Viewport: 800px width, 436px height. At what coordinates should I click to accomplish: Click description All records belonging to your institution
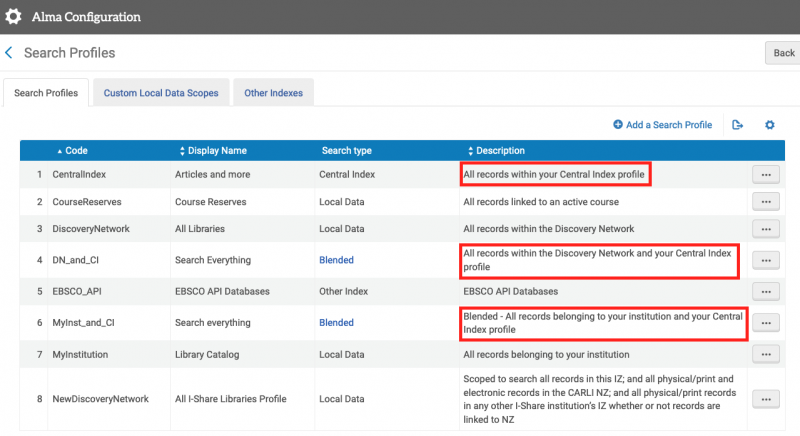tap(546, 354)
